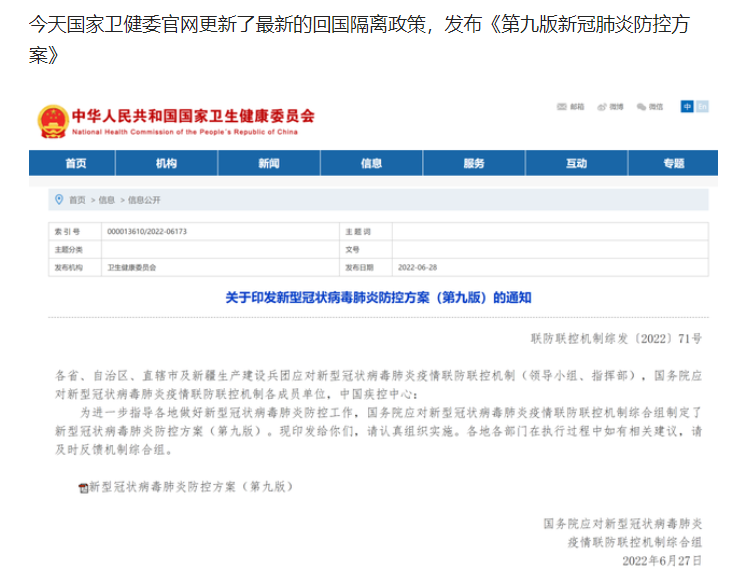This screenshot has height=588, width=751.
Task: Click the PDF attachment icon
Action: coord(83,487)
